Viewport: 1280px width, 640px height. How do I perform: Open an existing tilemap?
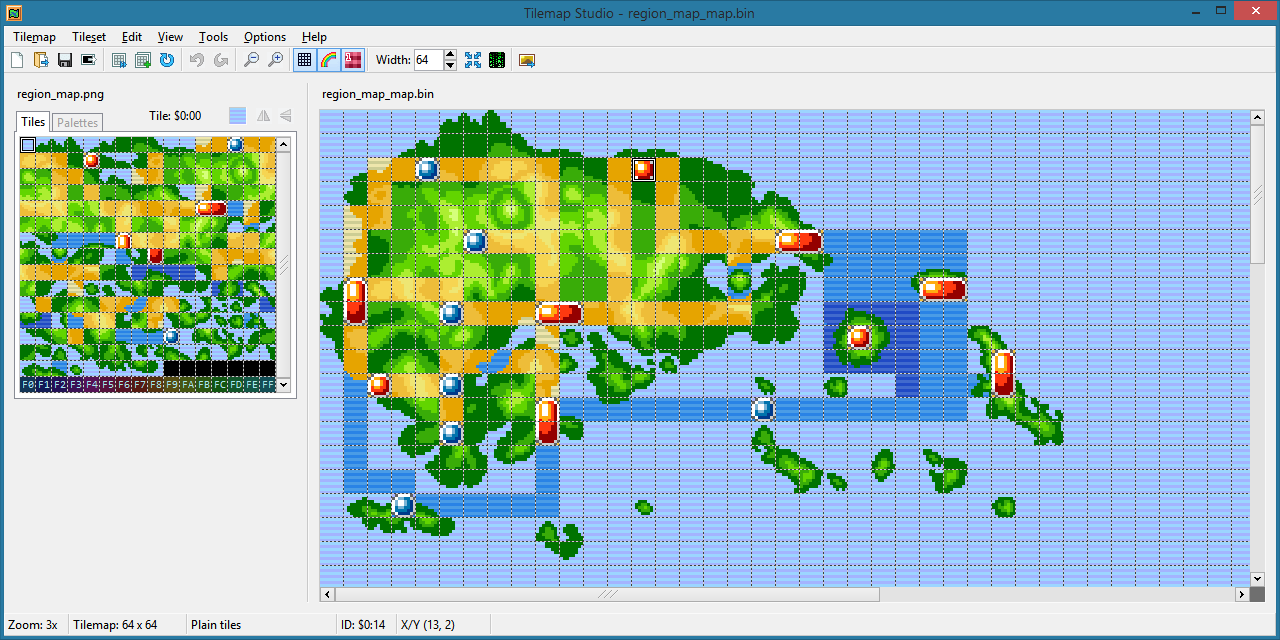point(40,59)
